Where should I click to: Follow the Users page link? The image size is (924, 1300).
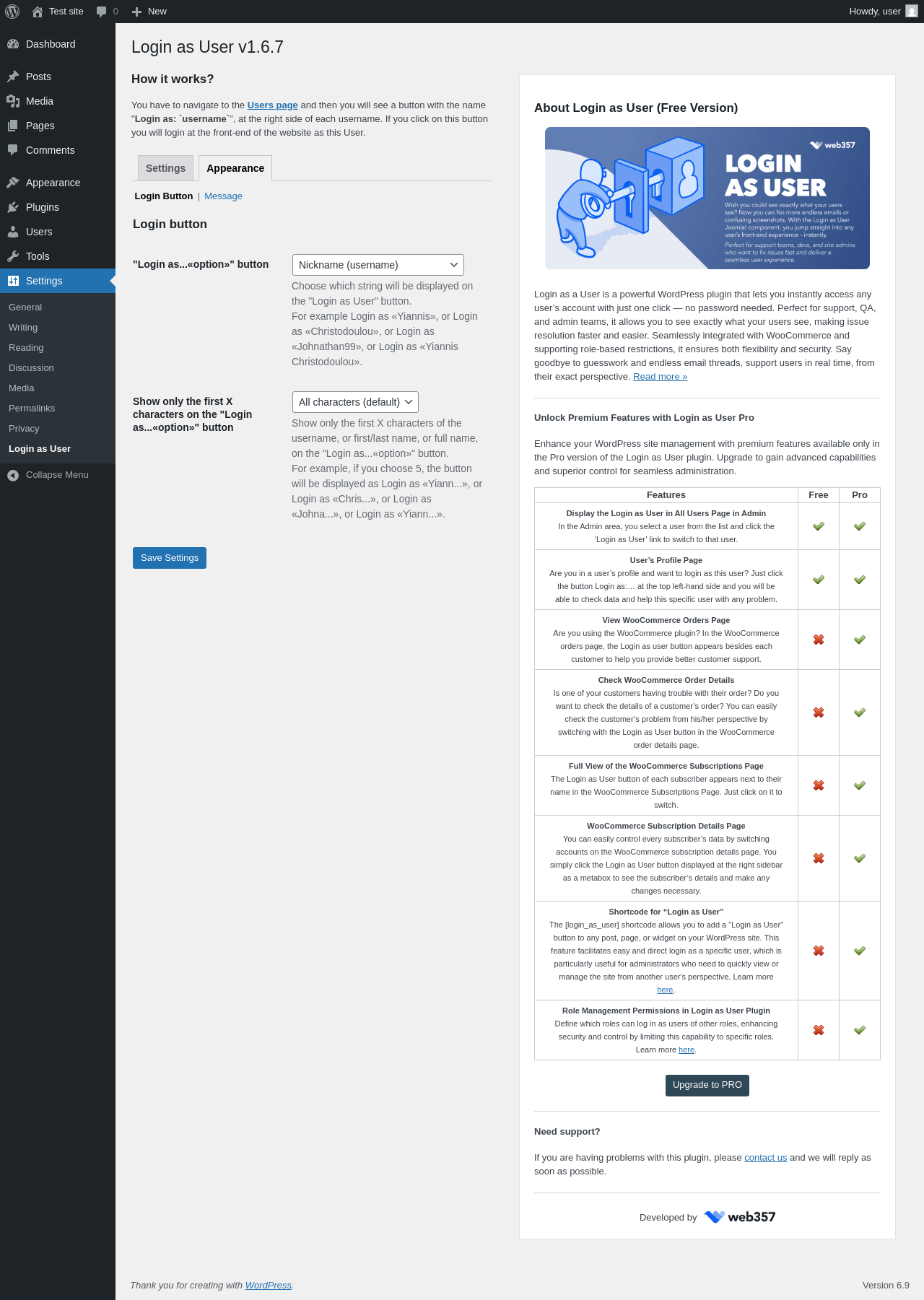pyautogui.click(x=273, y=105)
